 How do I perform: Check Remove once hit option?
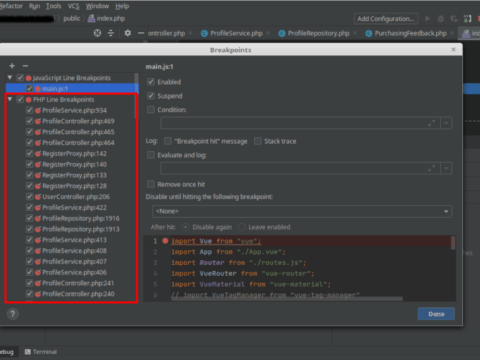pyautogui.click(x=151, y=184)
